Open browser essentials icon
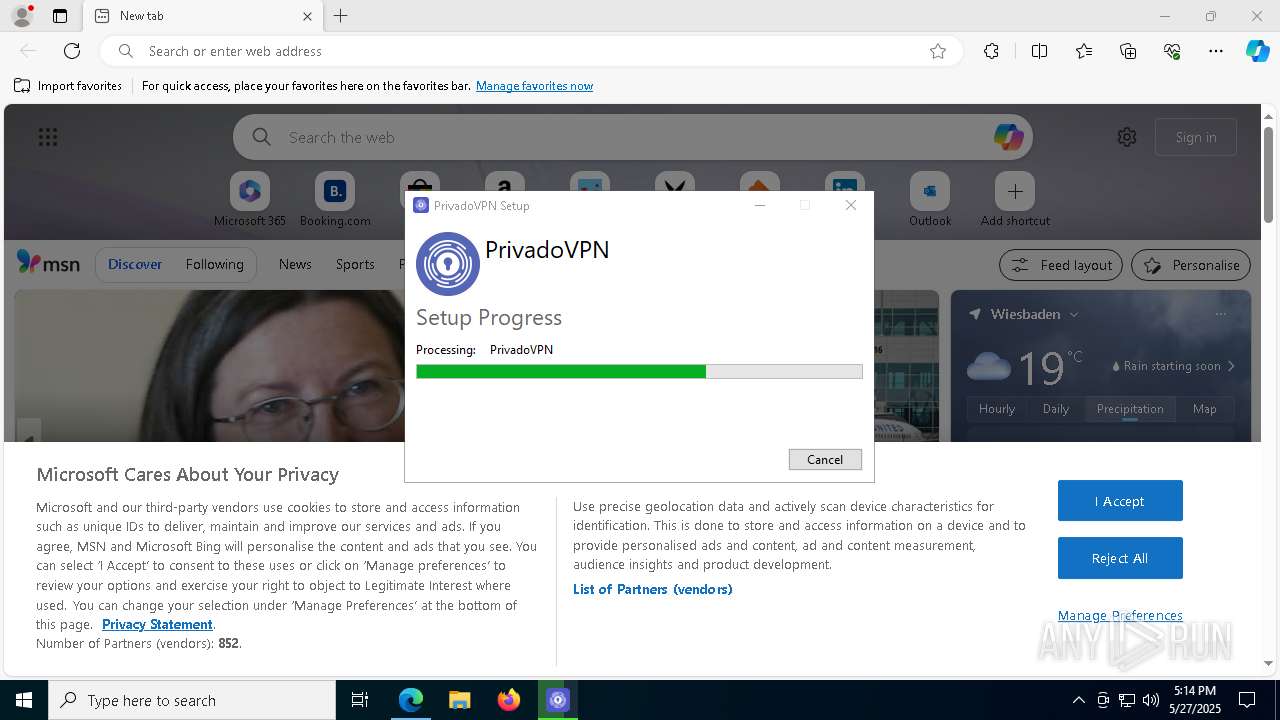1280x720 pixels. pyautogui.click(x=1172, y=51)
